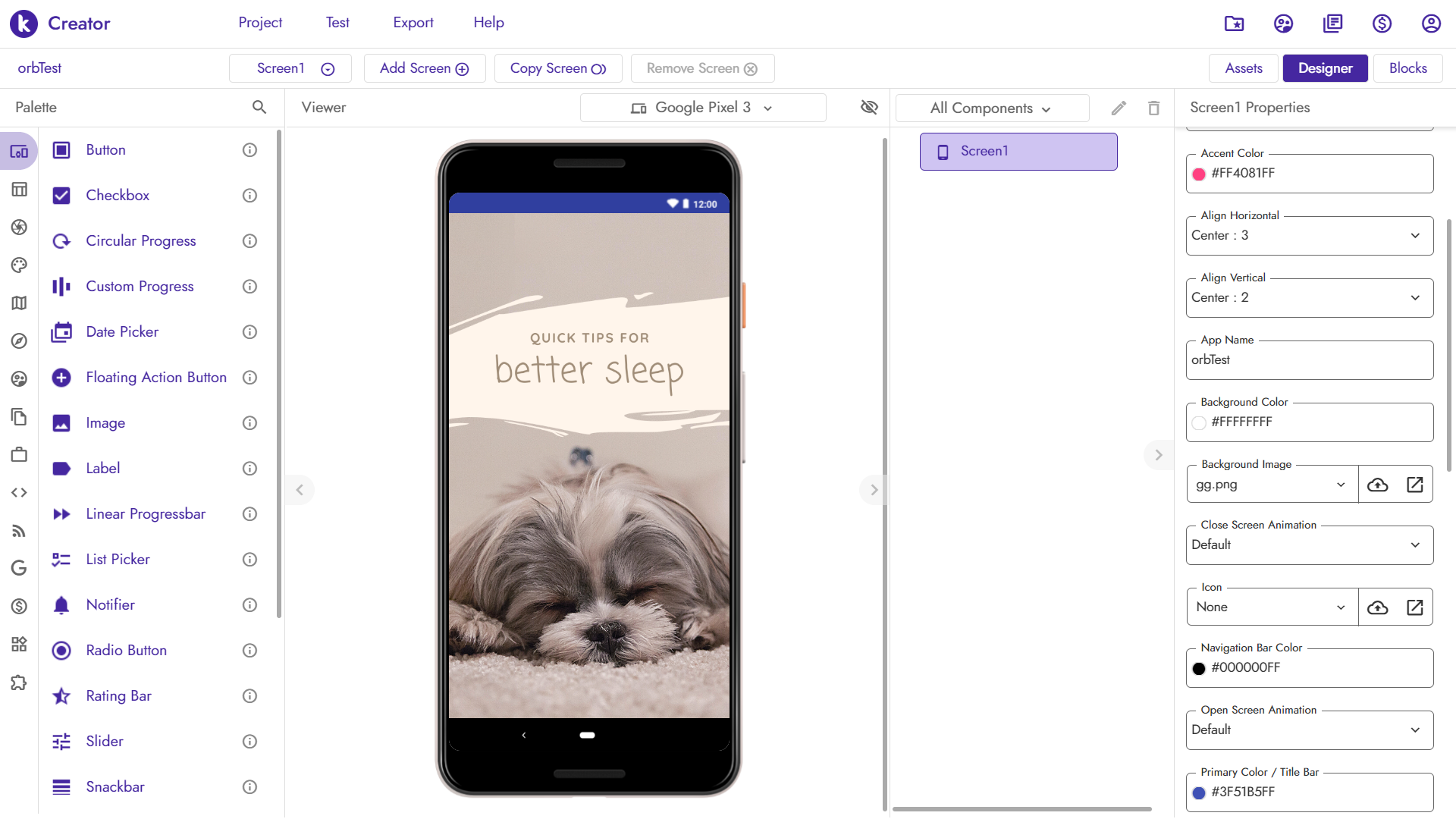Open the Export menu
This screenshot has width=1456, height=819.
pos(413,23)
